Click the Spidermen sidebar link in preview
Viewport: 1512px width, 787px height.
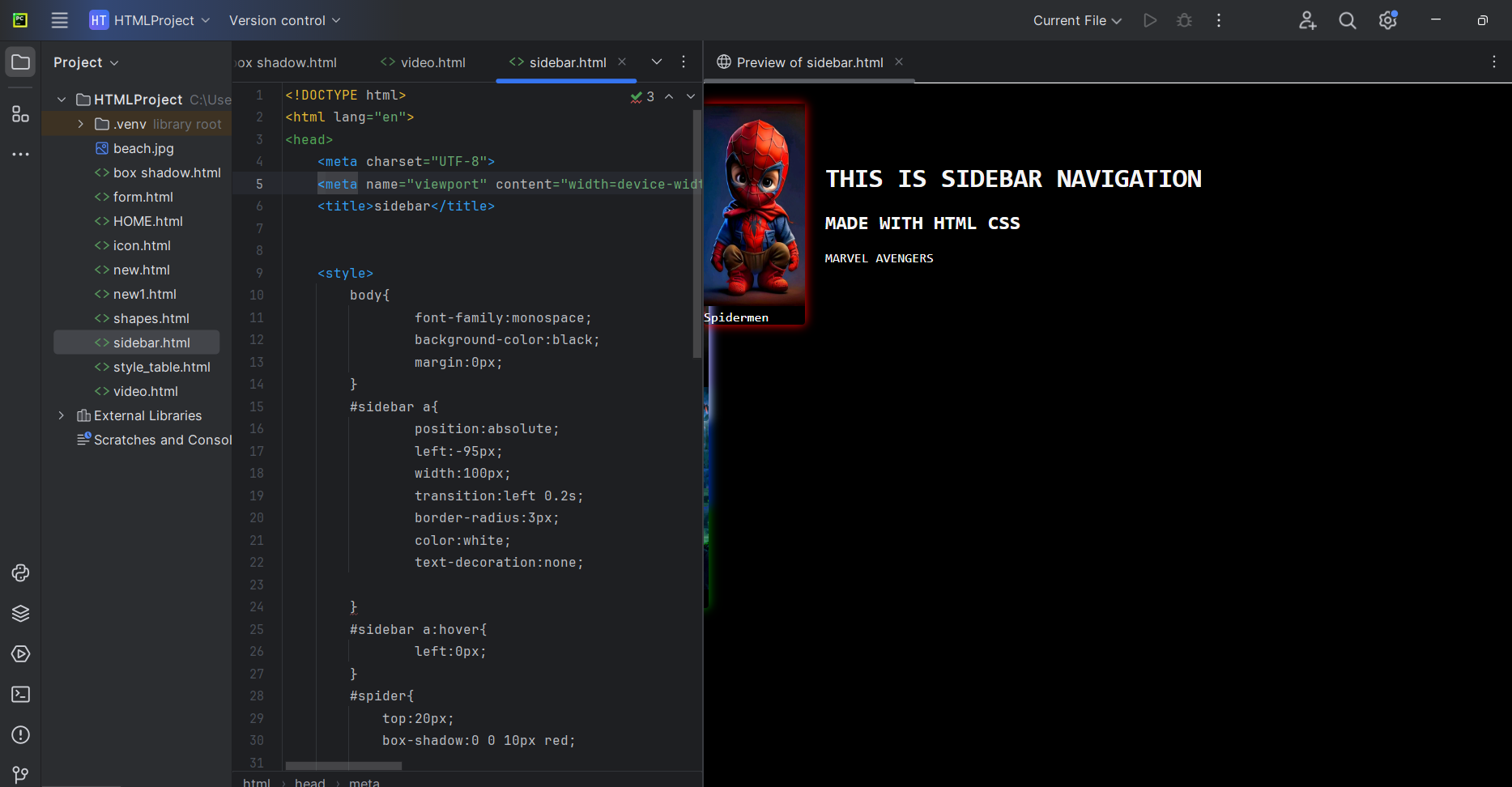736,317
